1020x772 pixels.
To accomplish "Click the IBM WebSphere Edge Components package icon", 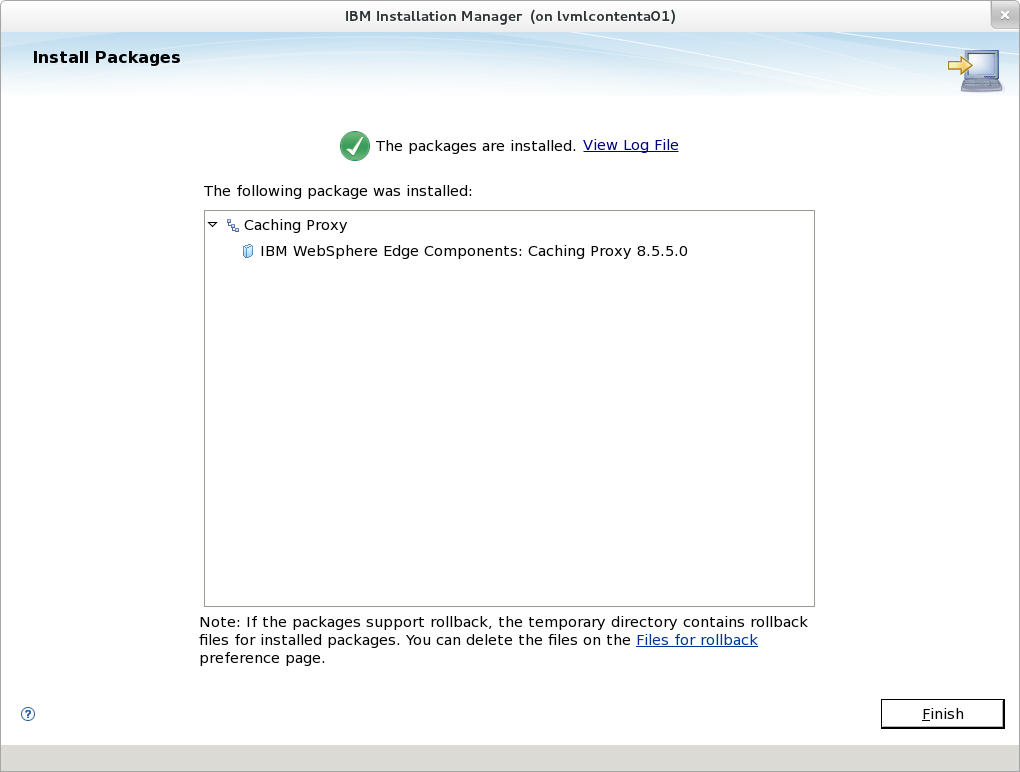I will (248, 251).
